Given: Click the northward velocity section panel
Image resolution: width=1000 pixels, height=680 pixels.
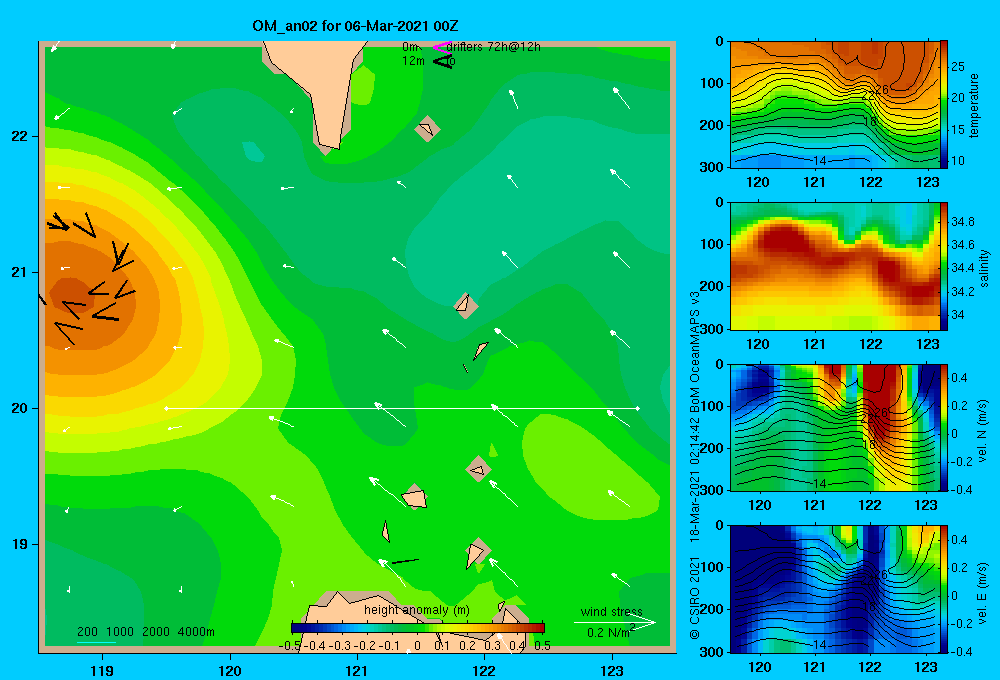Looking at the screenshot, I should 835,427.
